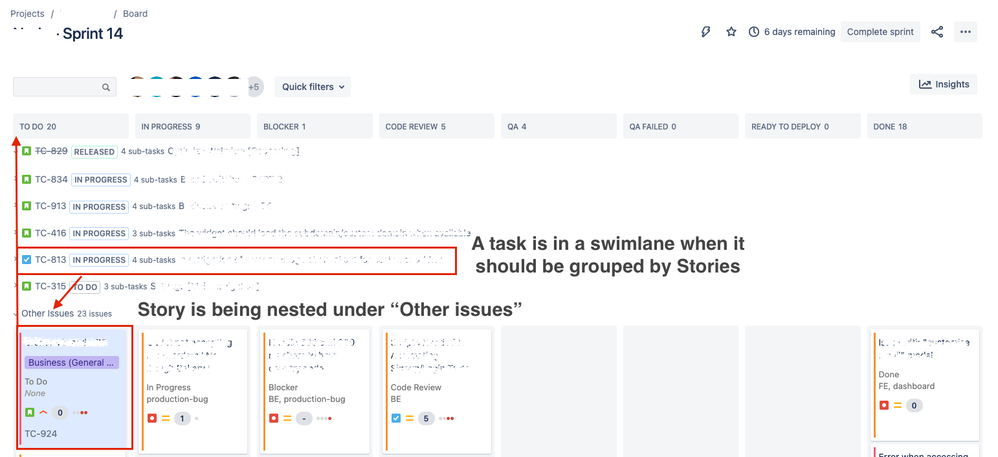This screenshot has height=457, width=998.
Task: Click the purple Business (General ... epic label
Action: tap(72, 363)
